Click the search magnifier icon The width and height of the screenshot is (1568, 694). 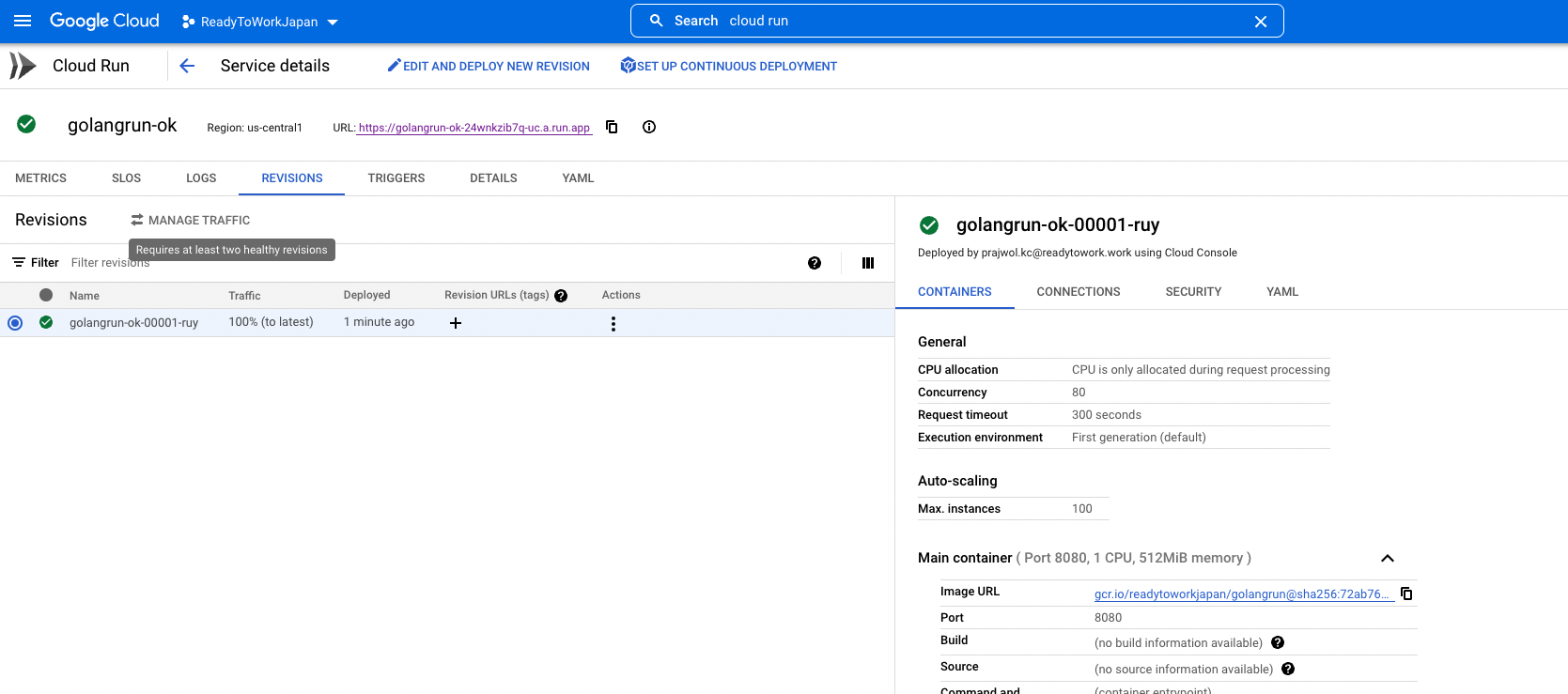coord(657,21)
